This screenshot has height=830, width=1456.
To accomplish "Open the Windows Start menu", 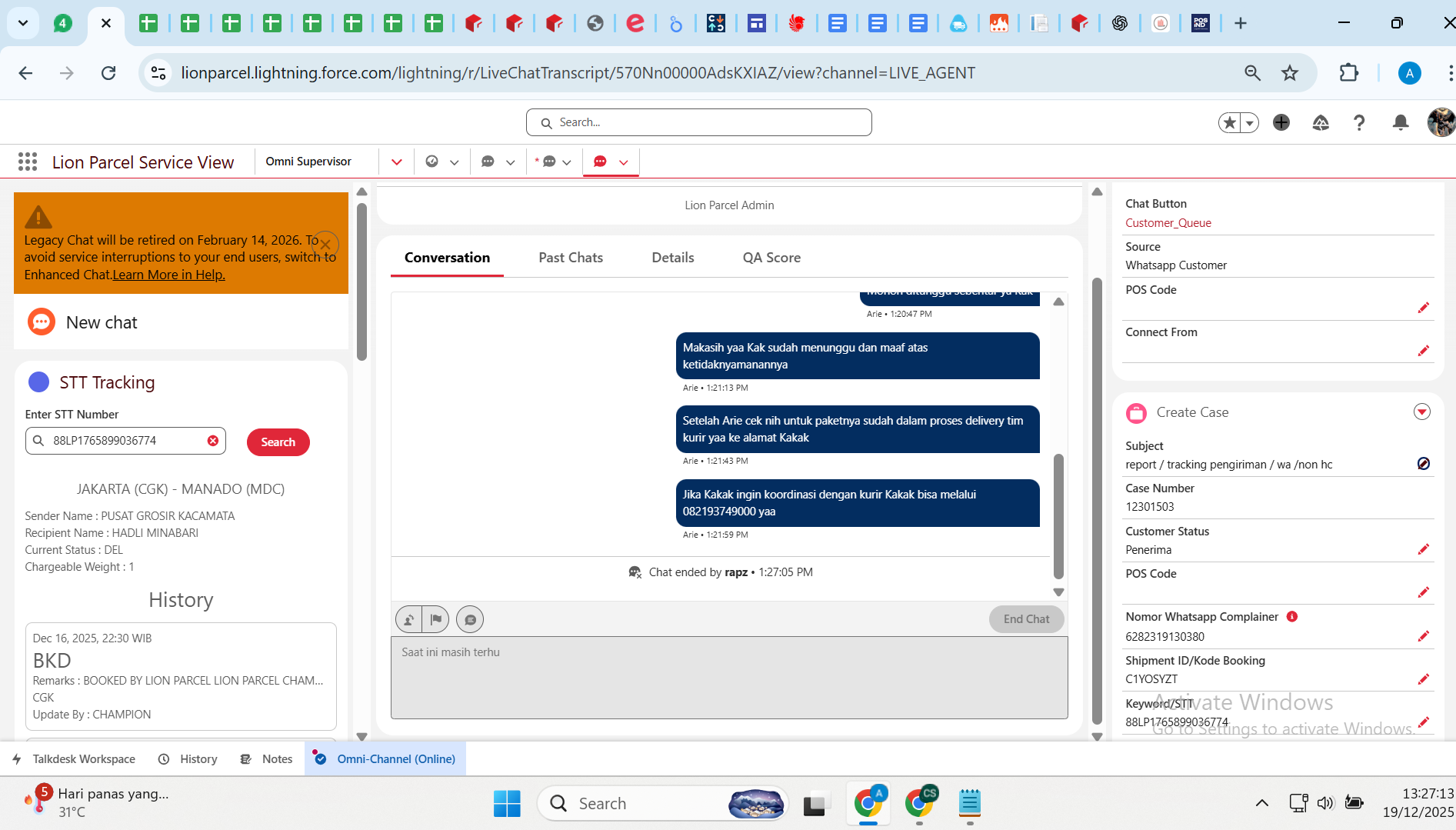I will coord(507,804).
